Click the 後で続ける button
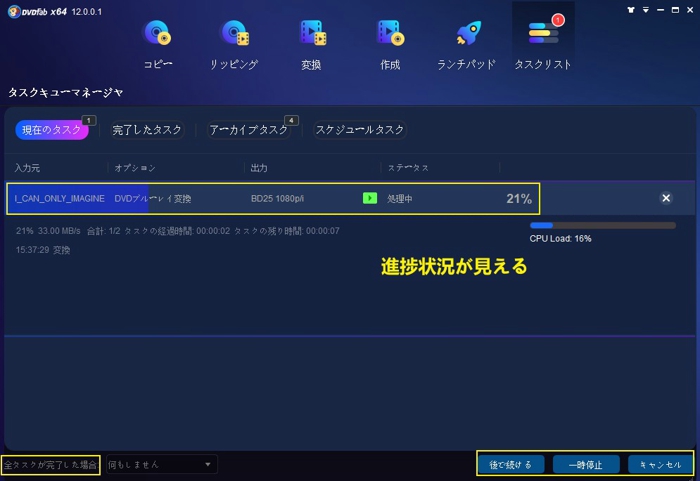Image resolution: width=700 pixels, height=481 pixels. tap(511, 464)
